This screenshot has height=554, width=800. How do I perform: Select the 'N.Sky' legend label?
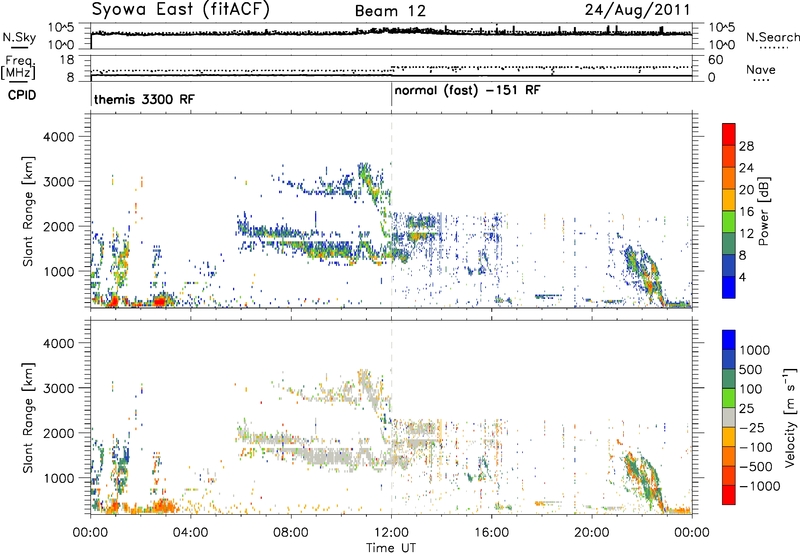19,38
